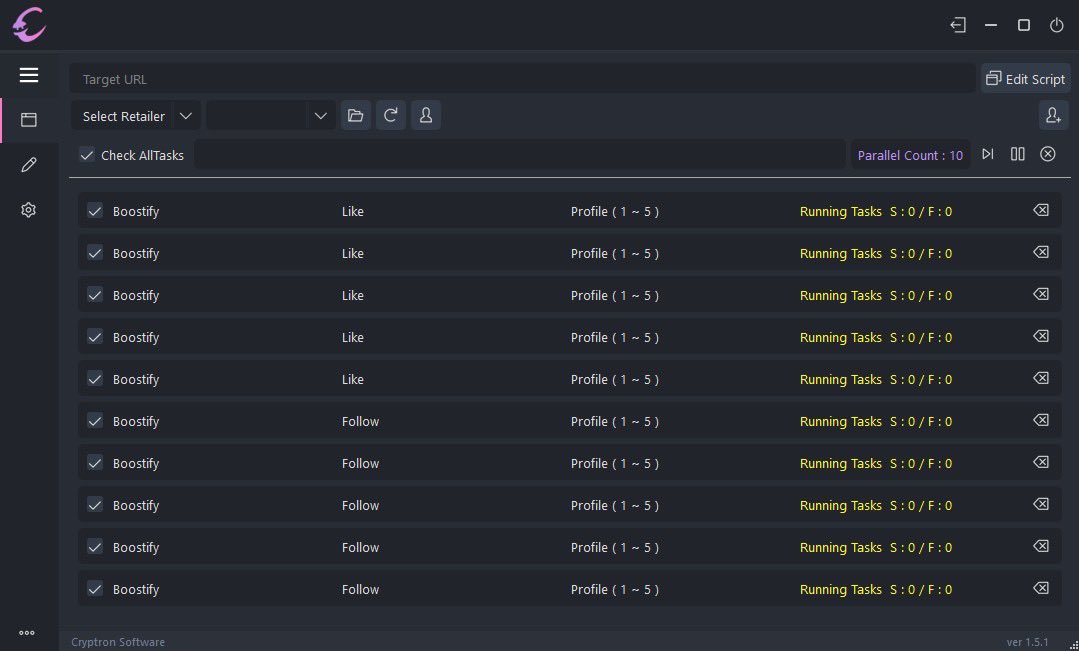Toggle the Check AllTasks checkbox

(87, 155)
